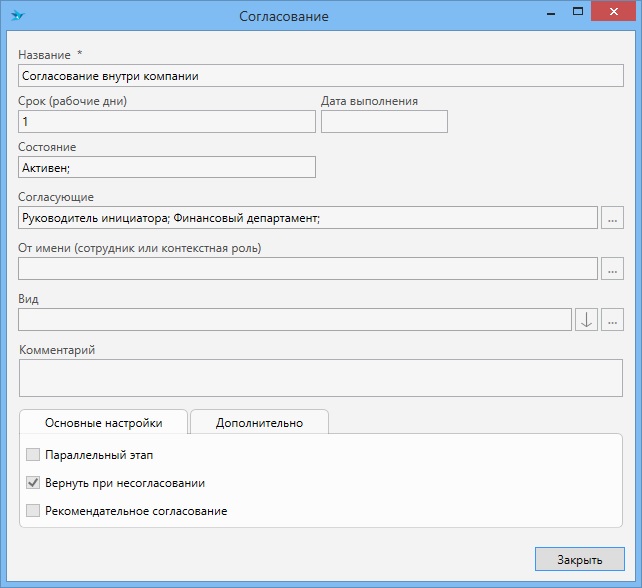
Task: Open the ellipsis picker for От имени
Action: (613, 268)
